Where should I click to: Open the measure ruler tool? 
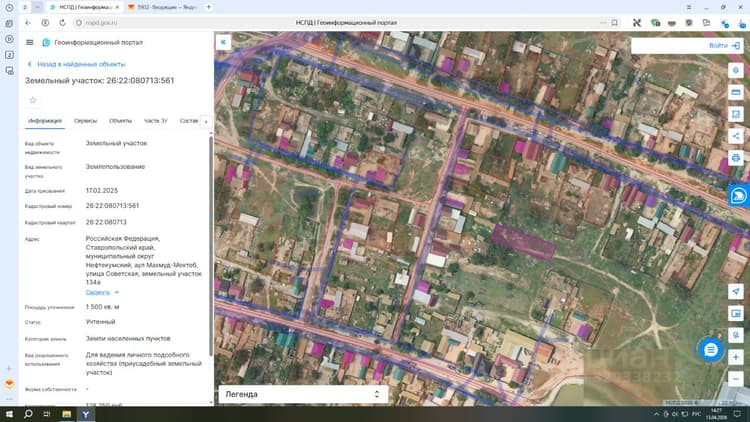736,92
